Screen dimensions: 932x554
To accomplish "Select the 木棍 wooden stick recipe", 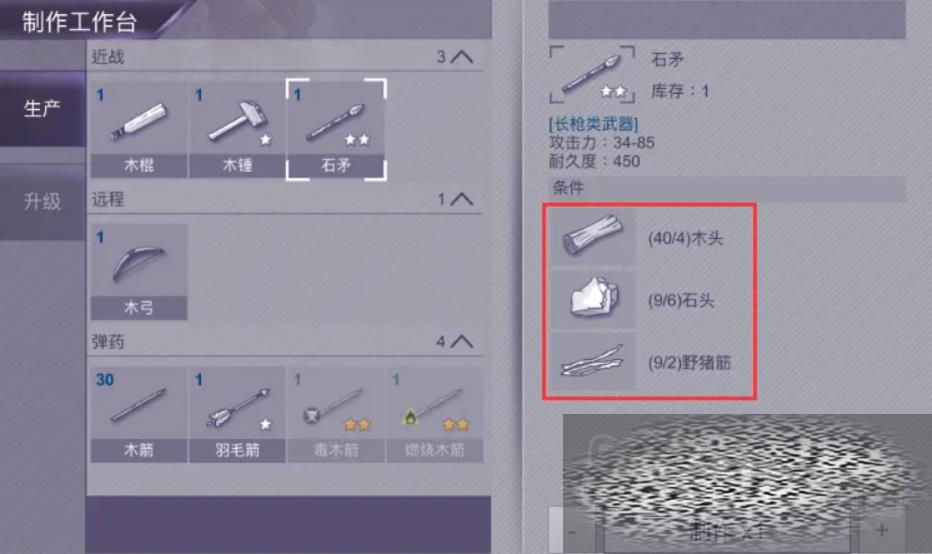I will tap(138, 130).
